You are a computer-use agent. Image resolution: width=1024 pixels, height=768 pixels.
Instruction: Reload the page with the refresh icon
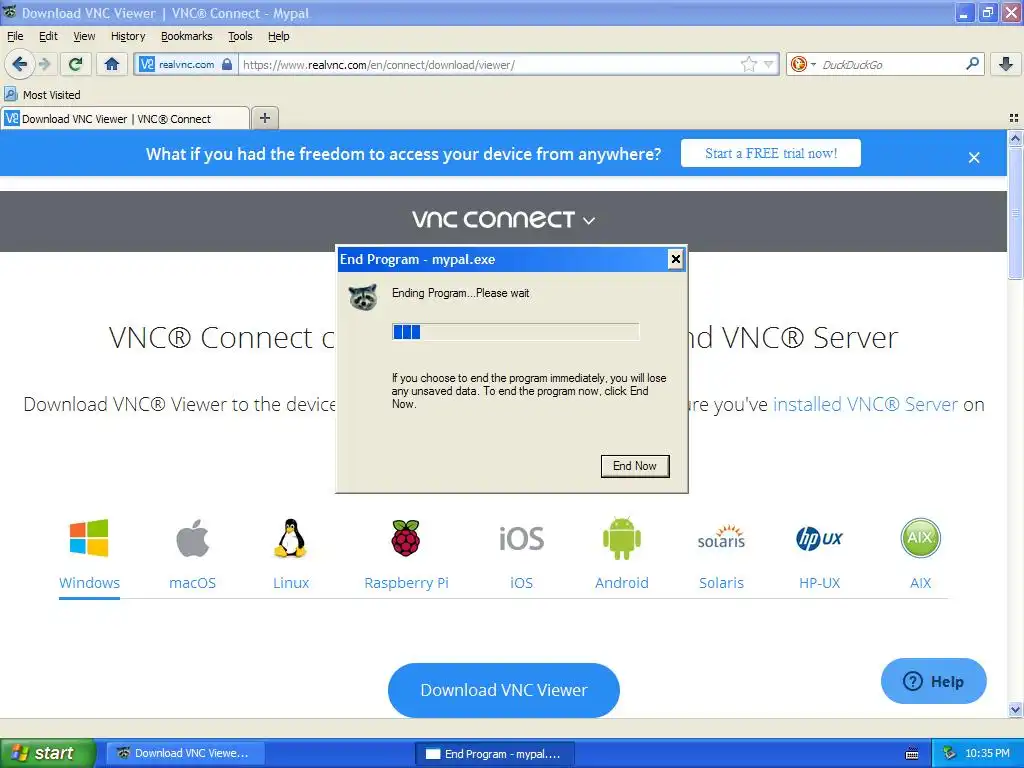tap(75, 64)
